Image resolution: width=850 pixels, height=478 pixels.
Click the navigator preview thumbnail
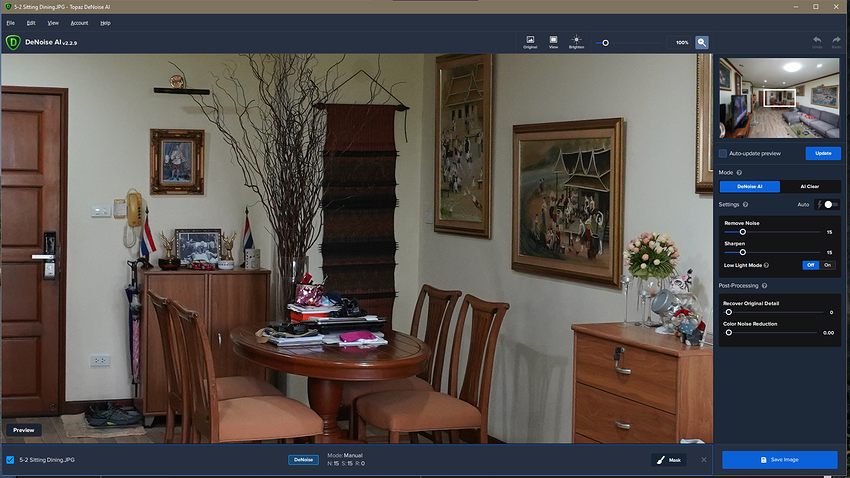click(780, 98)
